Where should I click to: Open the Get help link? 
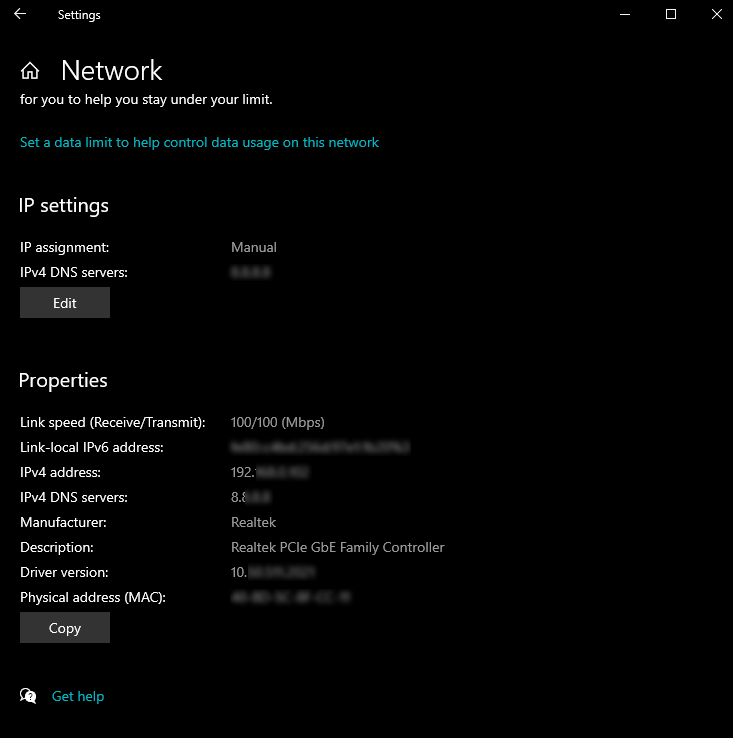coord(78,696)
